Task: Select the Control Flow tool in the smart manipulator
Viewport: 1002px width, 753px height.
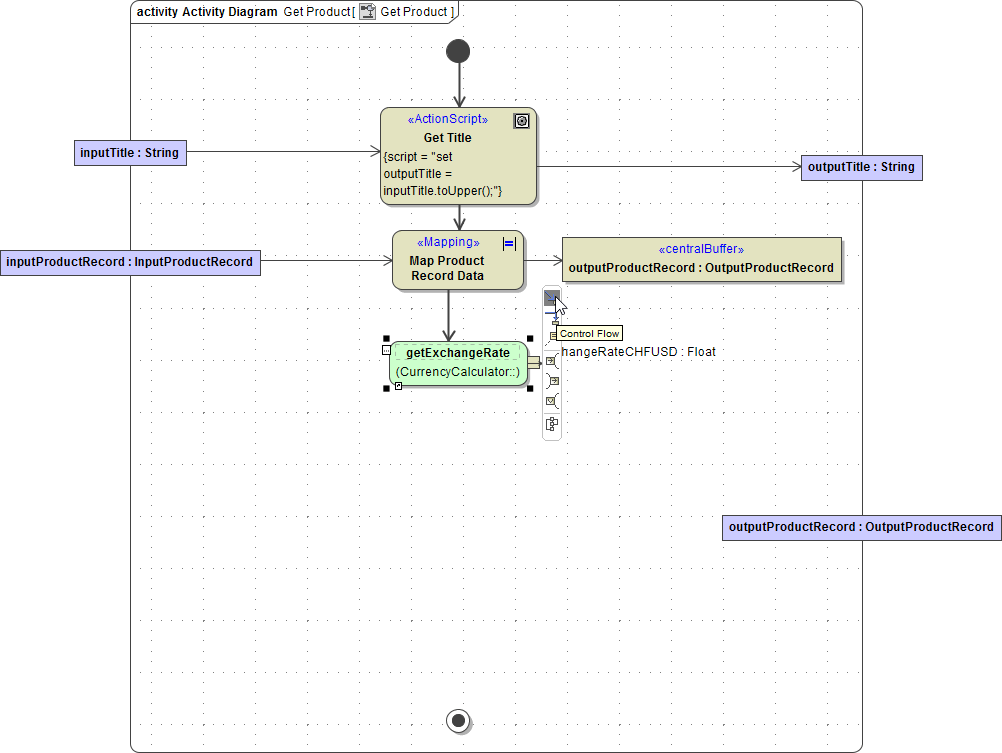Action: tap(551, 297)
